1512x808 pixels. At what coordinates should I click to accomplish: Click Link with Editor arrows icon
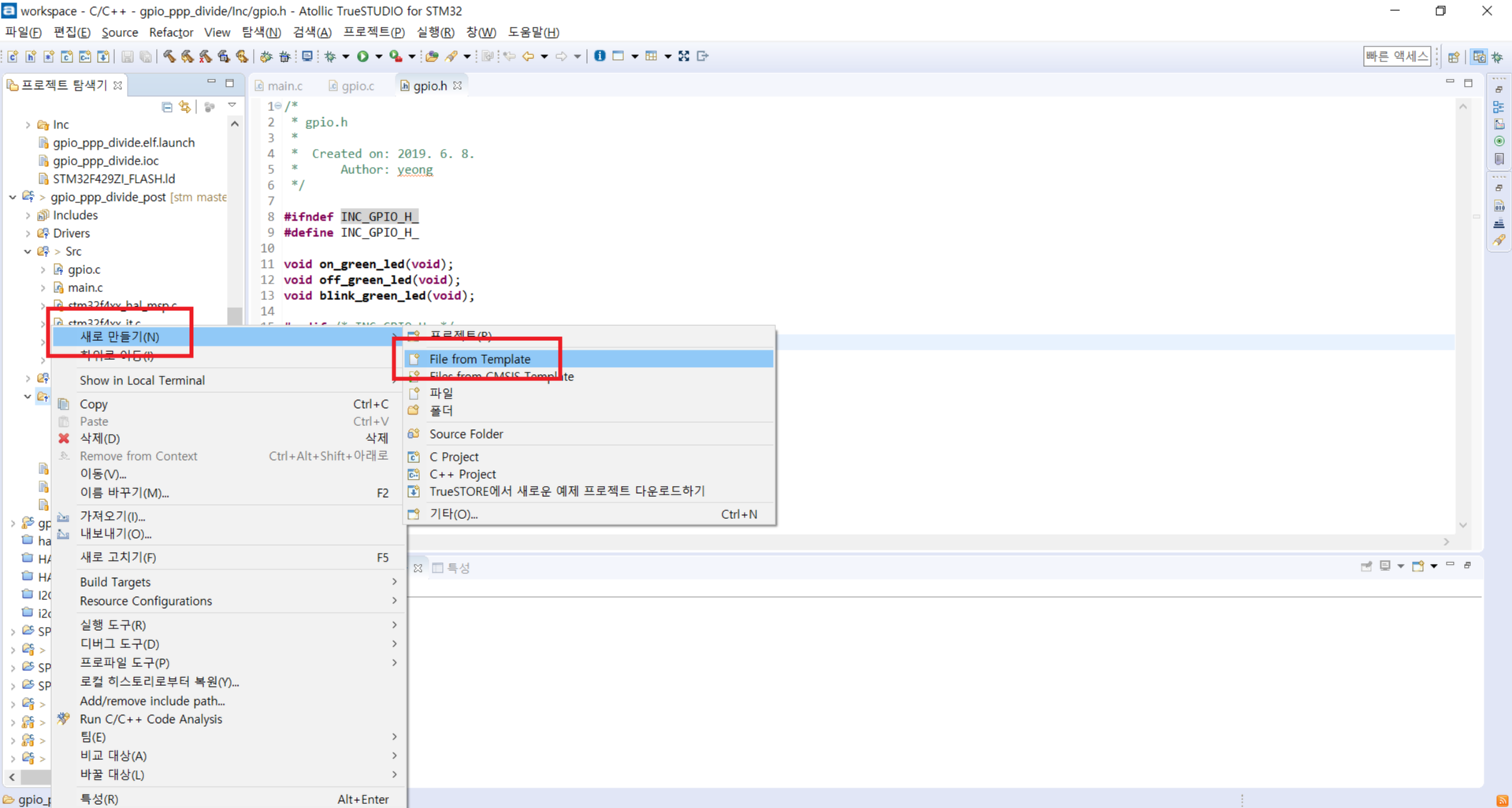tap(185, 106)
